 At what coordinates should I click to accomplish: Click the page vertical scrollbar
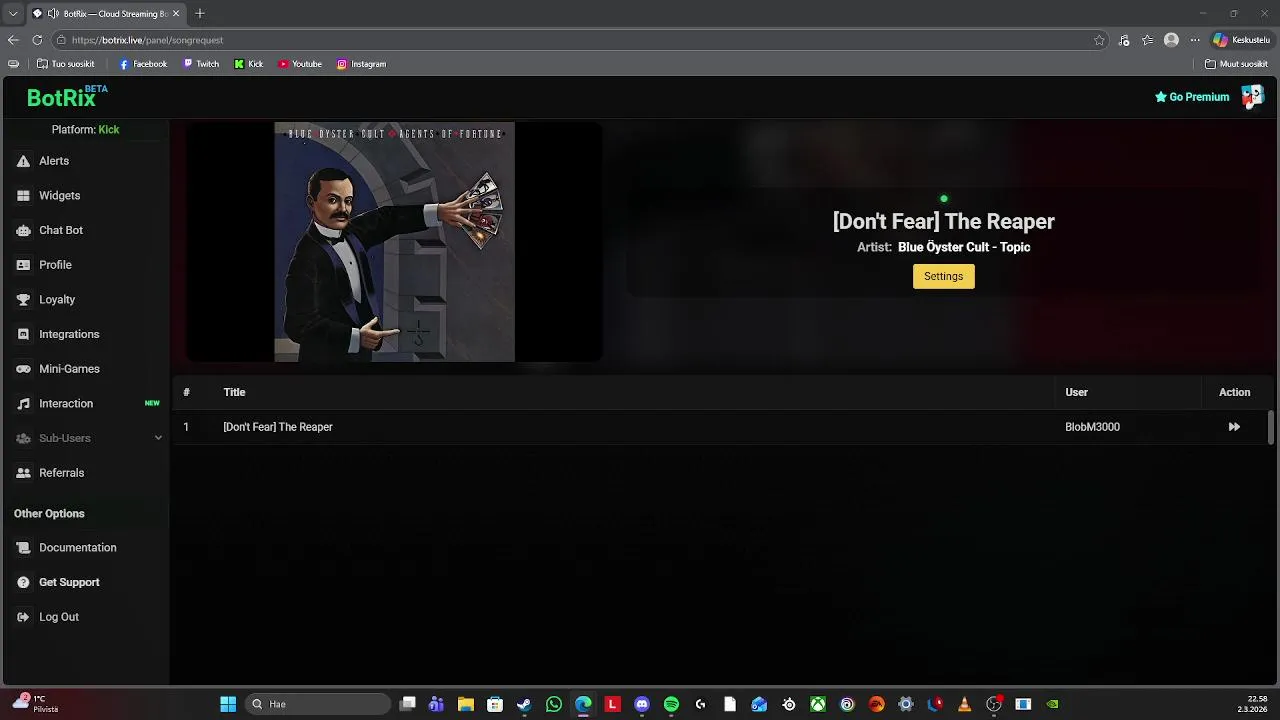1271,427
